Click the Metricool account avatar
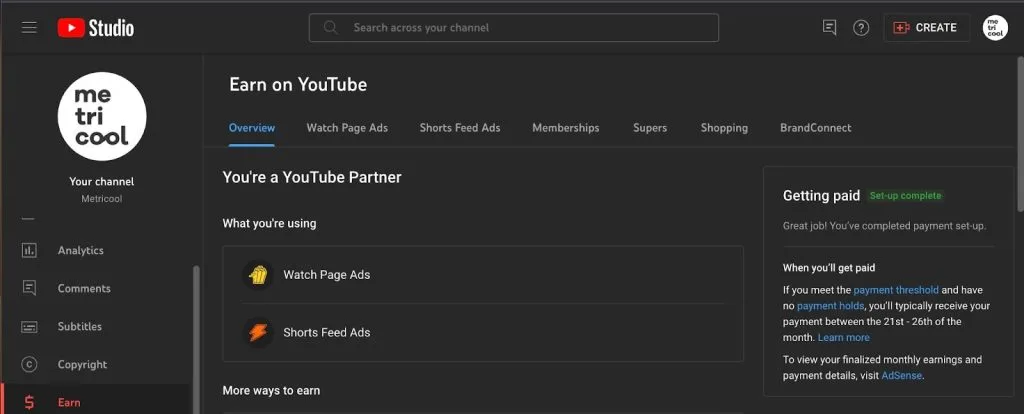Viewport: 1024px width, 414px height. click(x=995, y=27)
